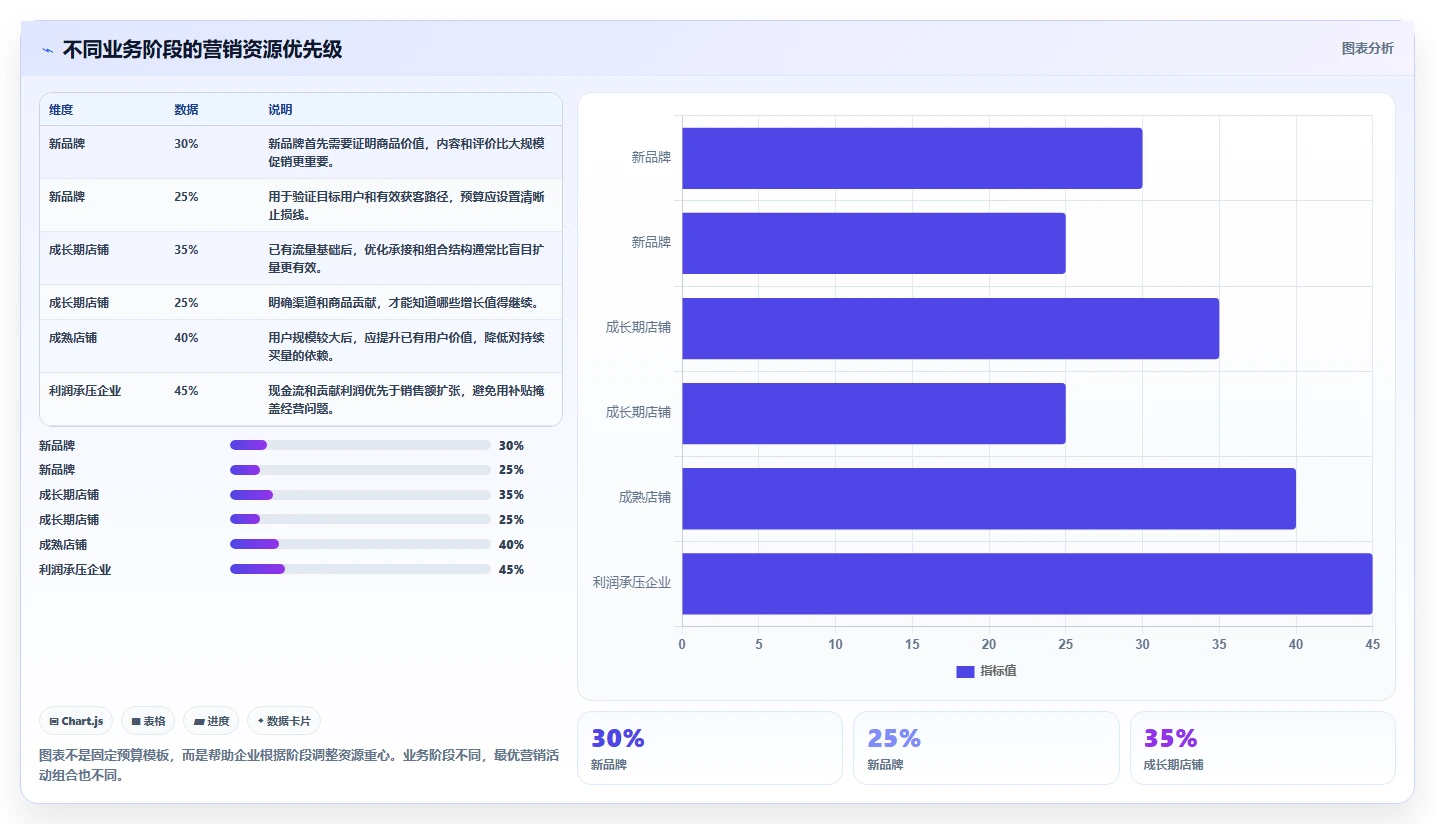The width and height of the screenshot is (1435, 824).
Task: Click the 10 tick on the chart x-axis
Action: point(836,645)
